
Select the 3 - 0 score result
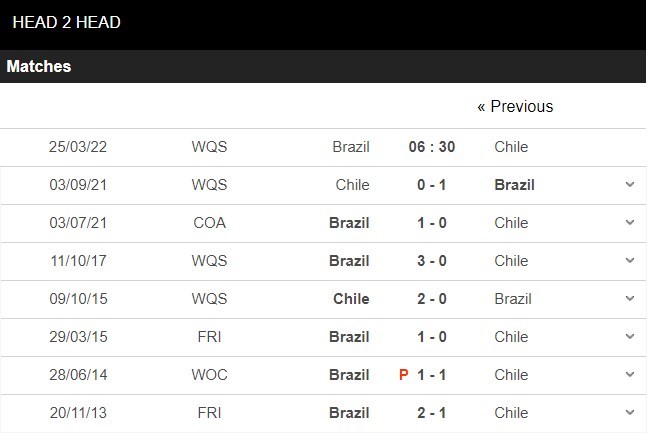pyautogui.click(x=432, y=261)
